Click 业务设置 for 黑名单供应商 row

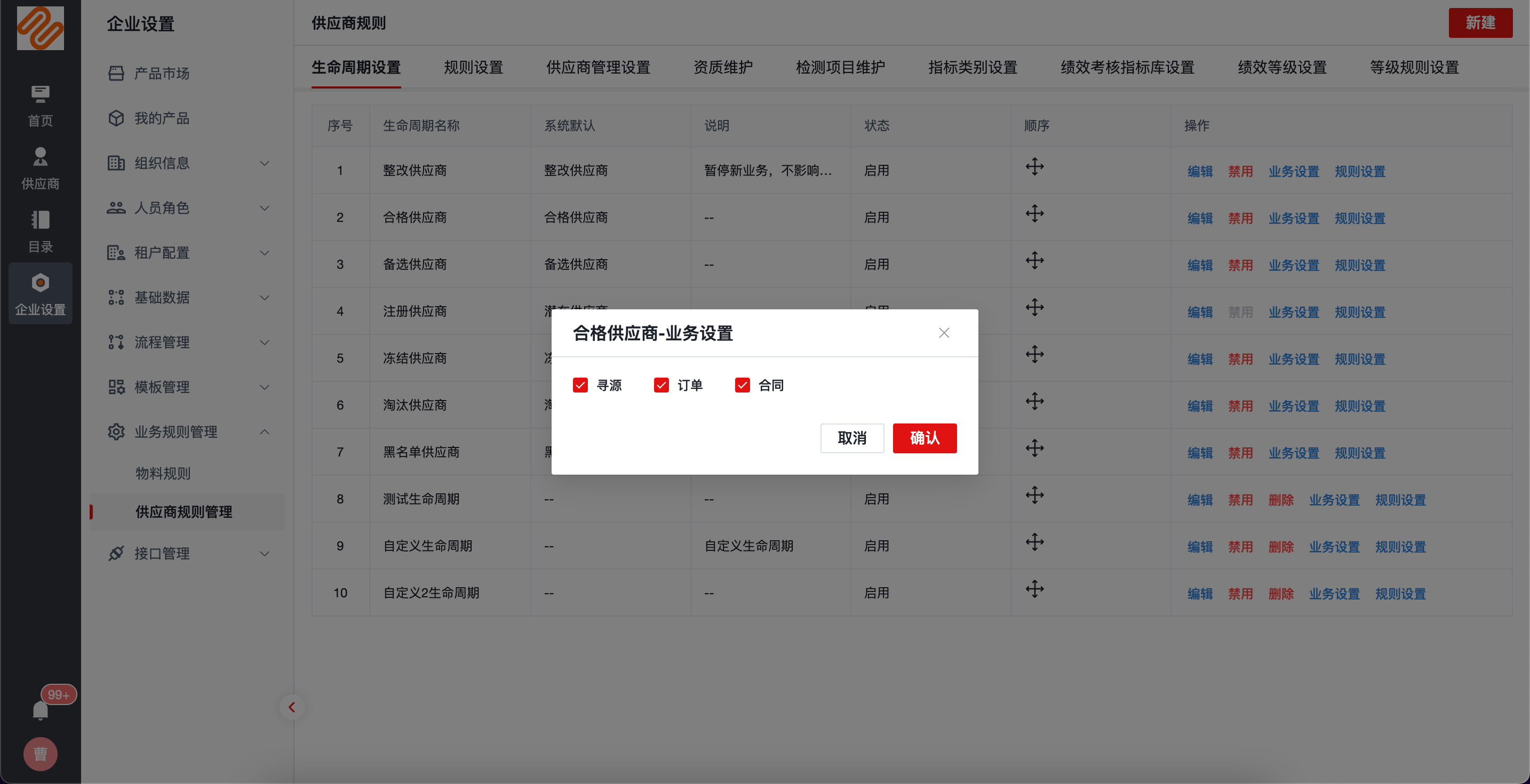coord(1294,453)
